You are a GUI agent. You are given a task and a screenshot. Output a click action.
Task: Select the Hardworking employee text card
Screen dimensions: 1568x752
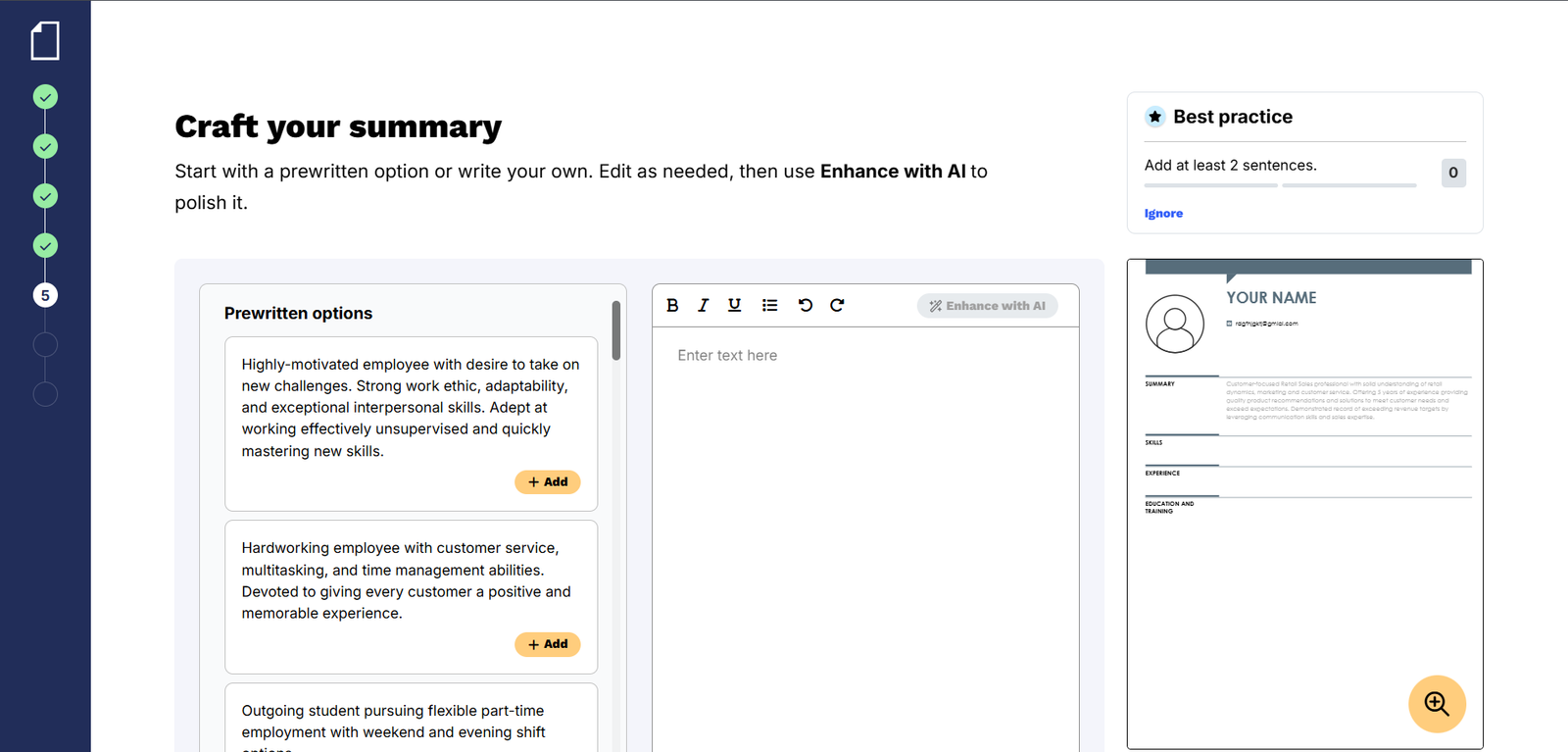411,597
